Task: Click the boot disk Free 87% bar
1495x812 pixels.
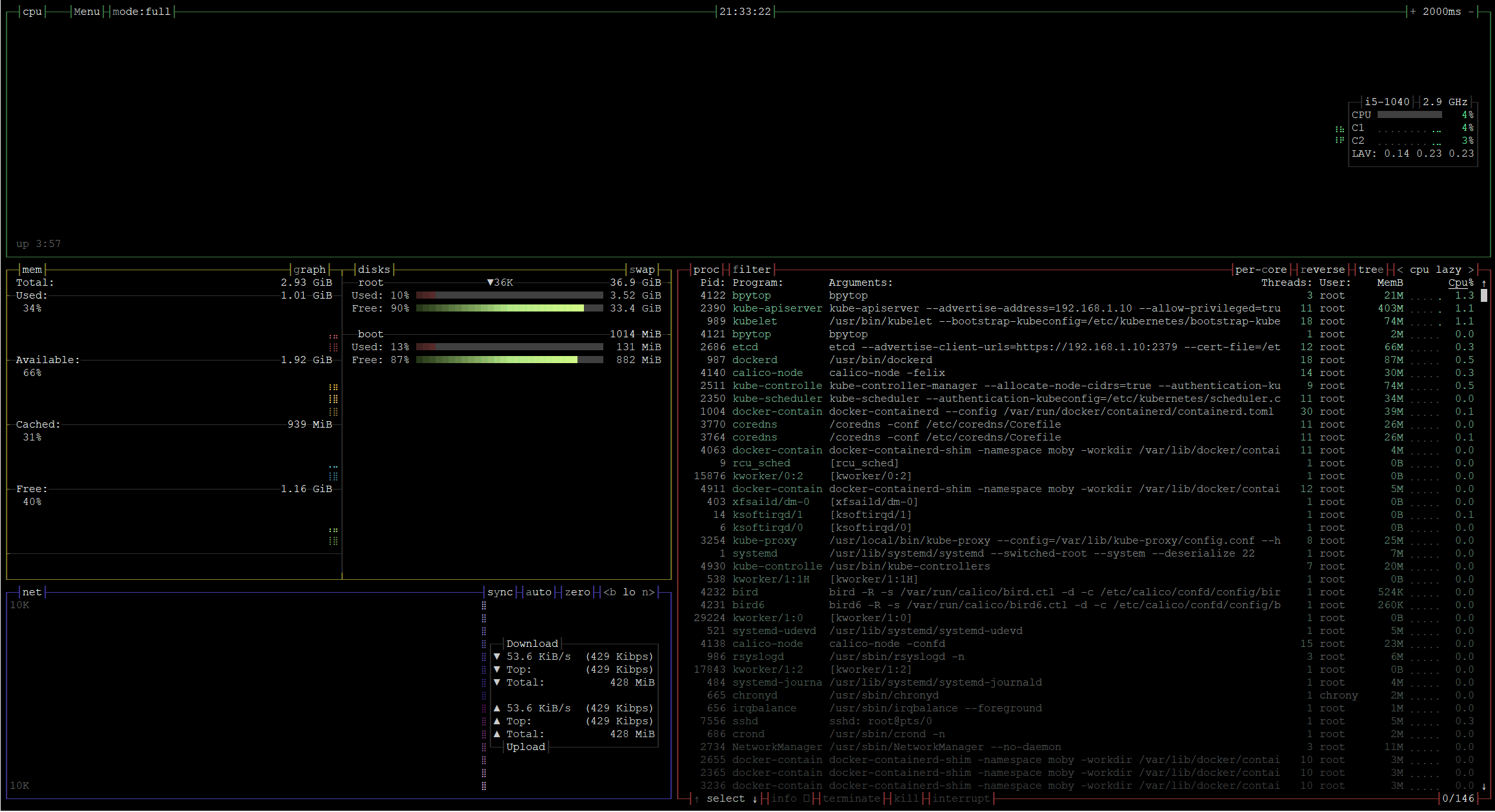Action: tap(510, 360)
